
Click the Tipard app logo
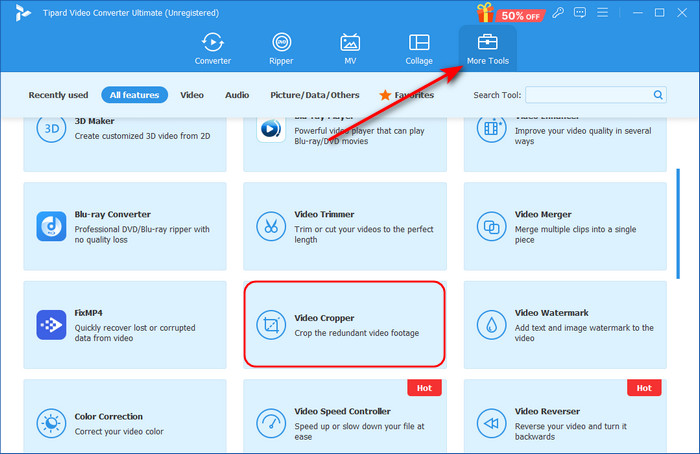pos(22,13)
